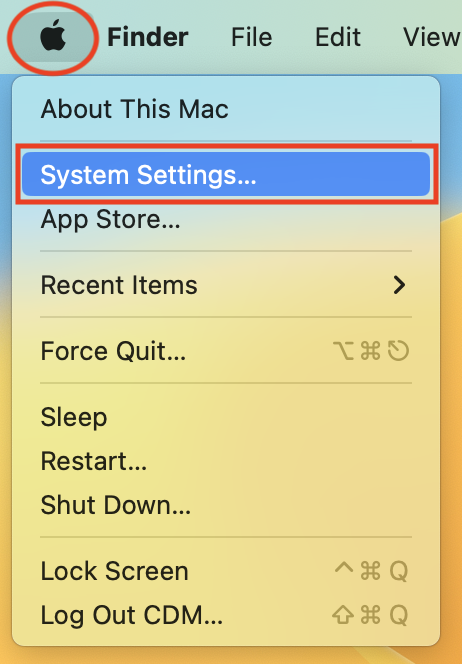462x664 pixels.
Task: Select Restart… from the menu
Action: click(226, 461)
